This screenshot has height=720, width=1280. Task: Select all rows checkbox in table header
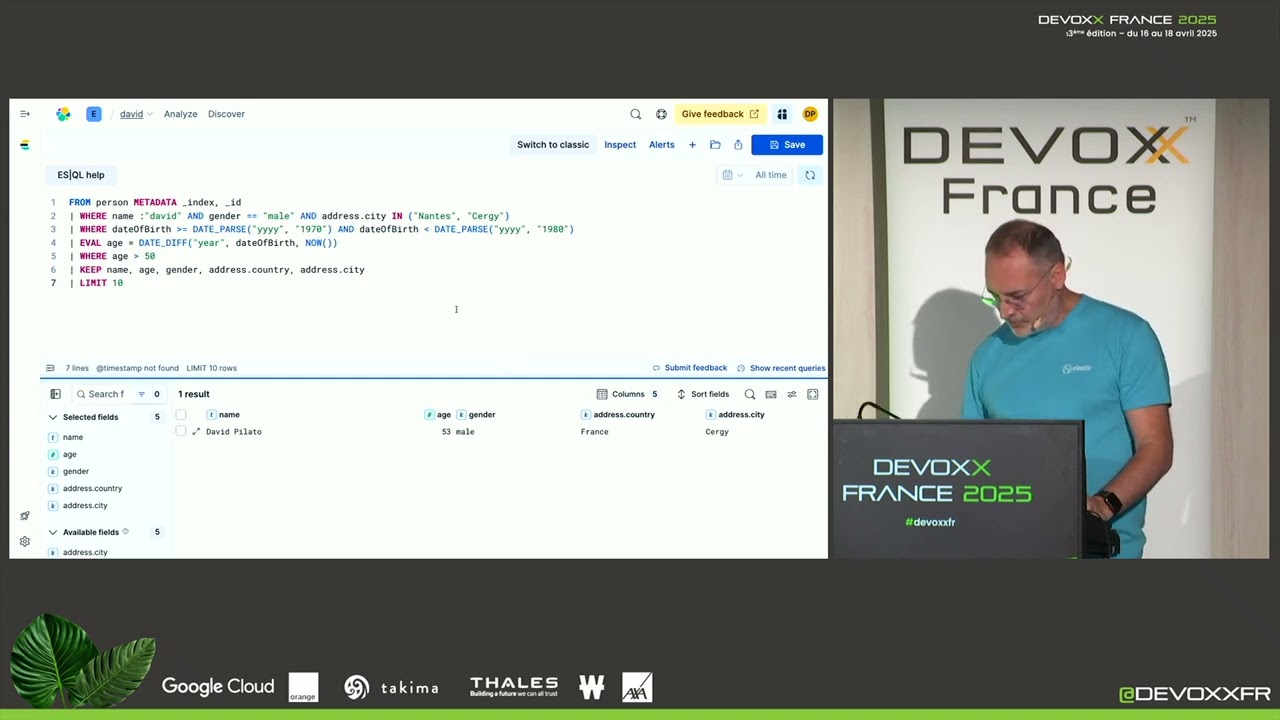(x=181, y=414)
